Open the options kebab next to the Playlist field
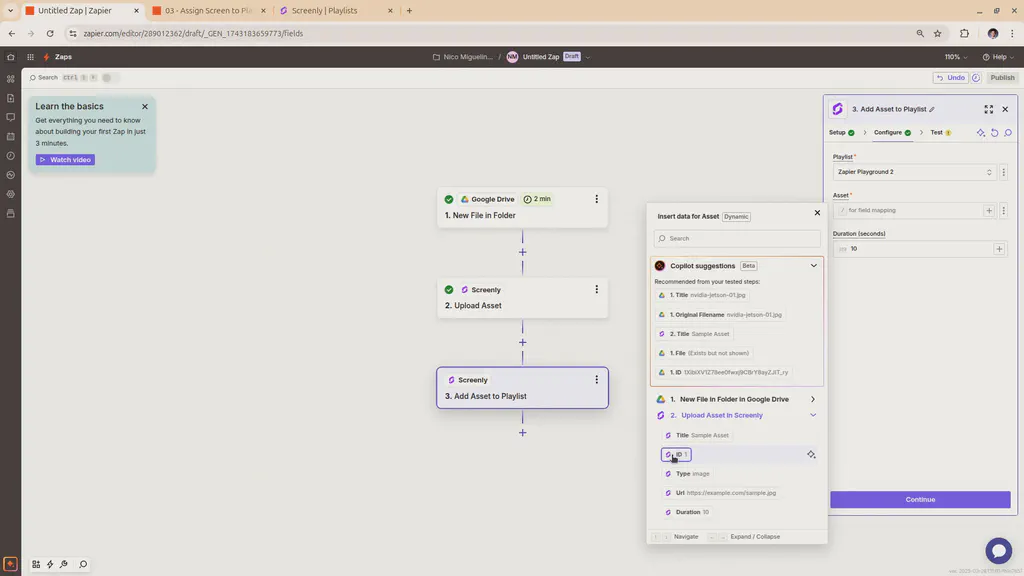The width and height of the screenshot is (1024, 576). pyautogui.click(x=1003, y=171)
